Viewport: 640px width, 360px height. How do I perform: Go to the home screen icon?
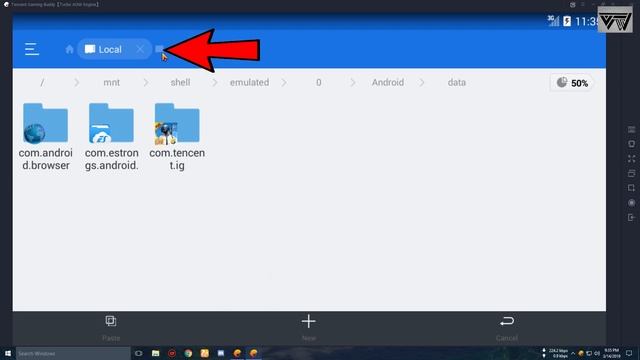[x=69, y=49]
